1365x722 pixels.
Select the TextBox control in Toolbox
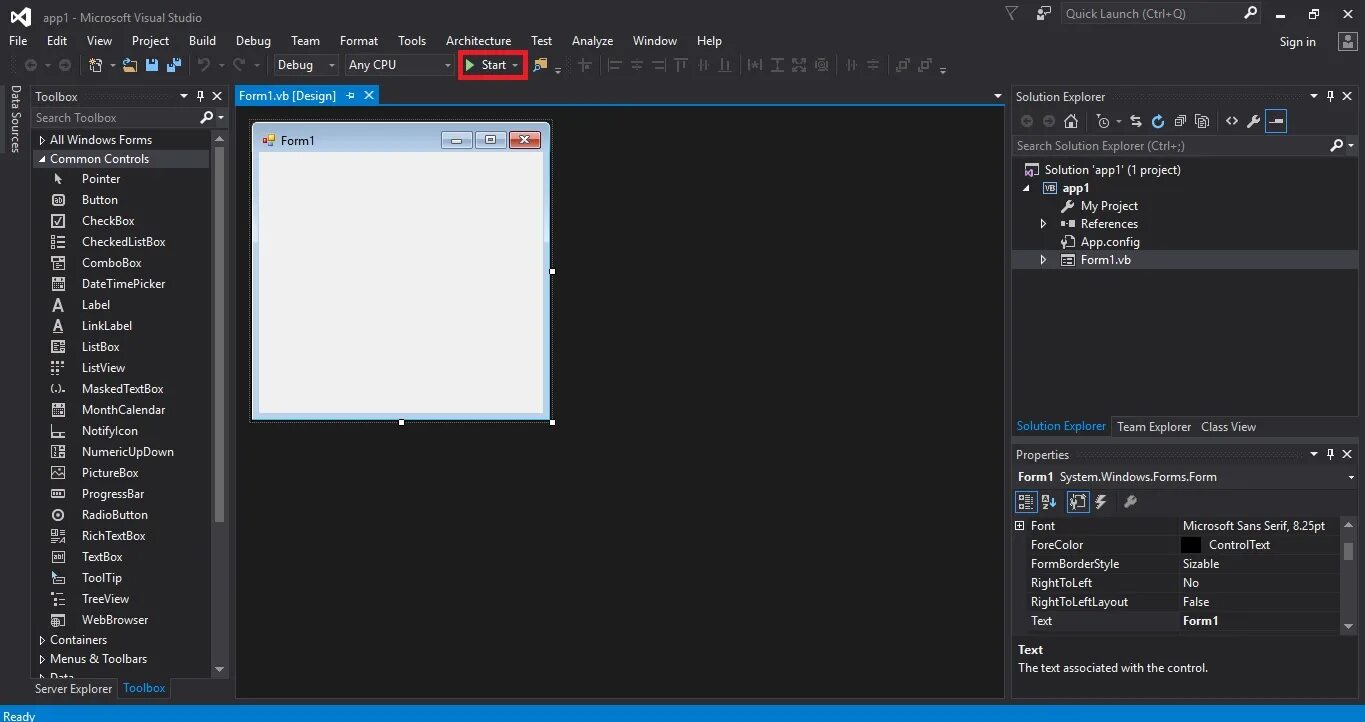(x=102, y=557)
